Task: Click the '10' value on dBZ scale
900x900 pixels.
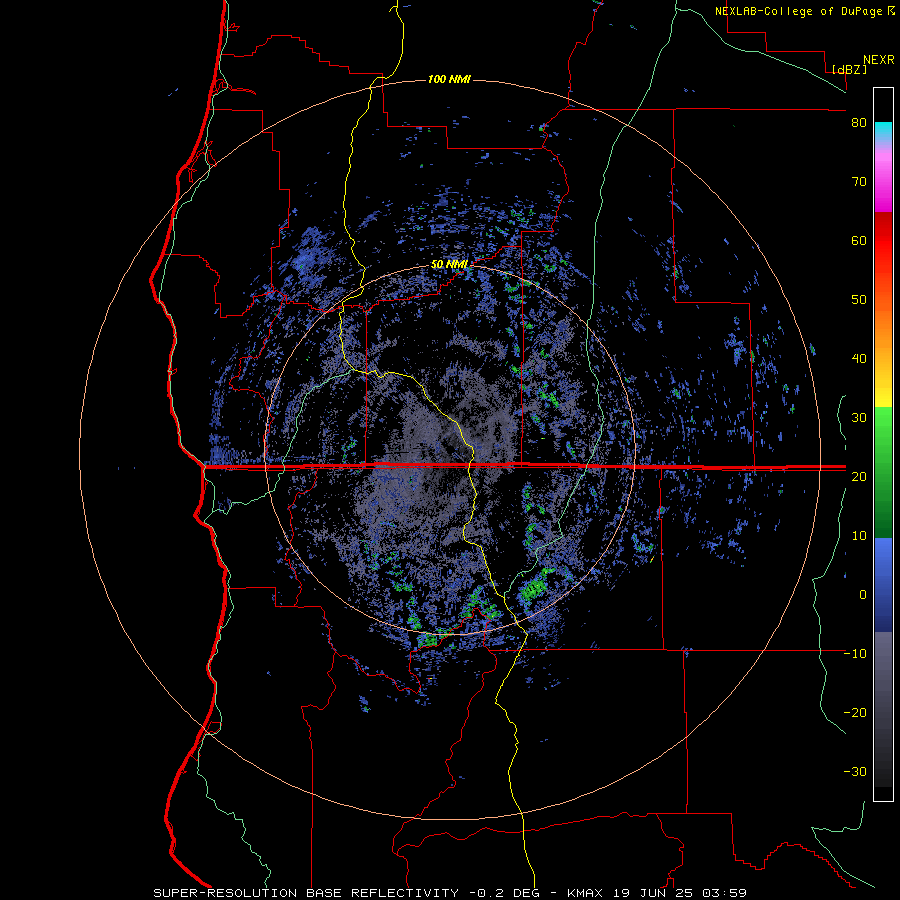Action: click(x=859, y=536)
